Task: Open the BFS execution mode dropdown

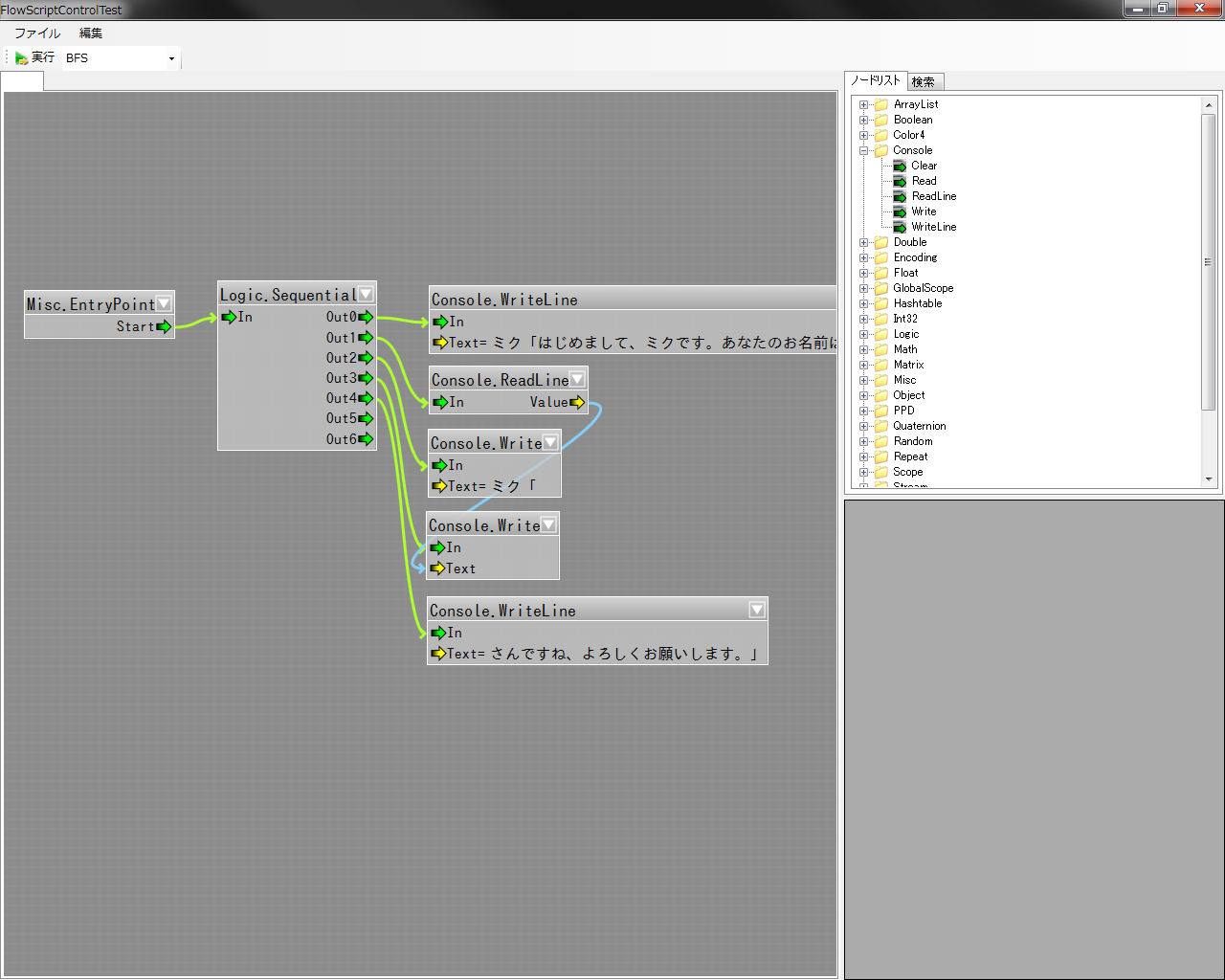Action: (171, 58)
